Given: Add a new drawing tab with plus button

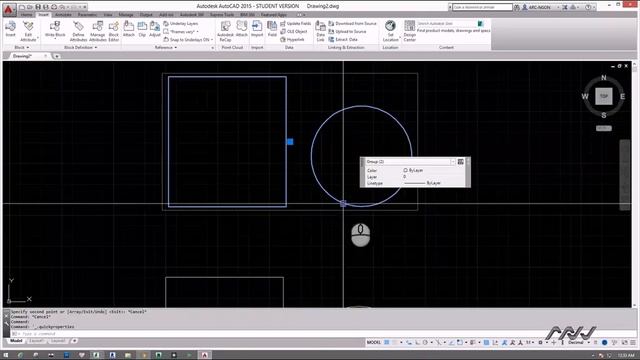Looking at the screenshot, I should pos(57,56).
